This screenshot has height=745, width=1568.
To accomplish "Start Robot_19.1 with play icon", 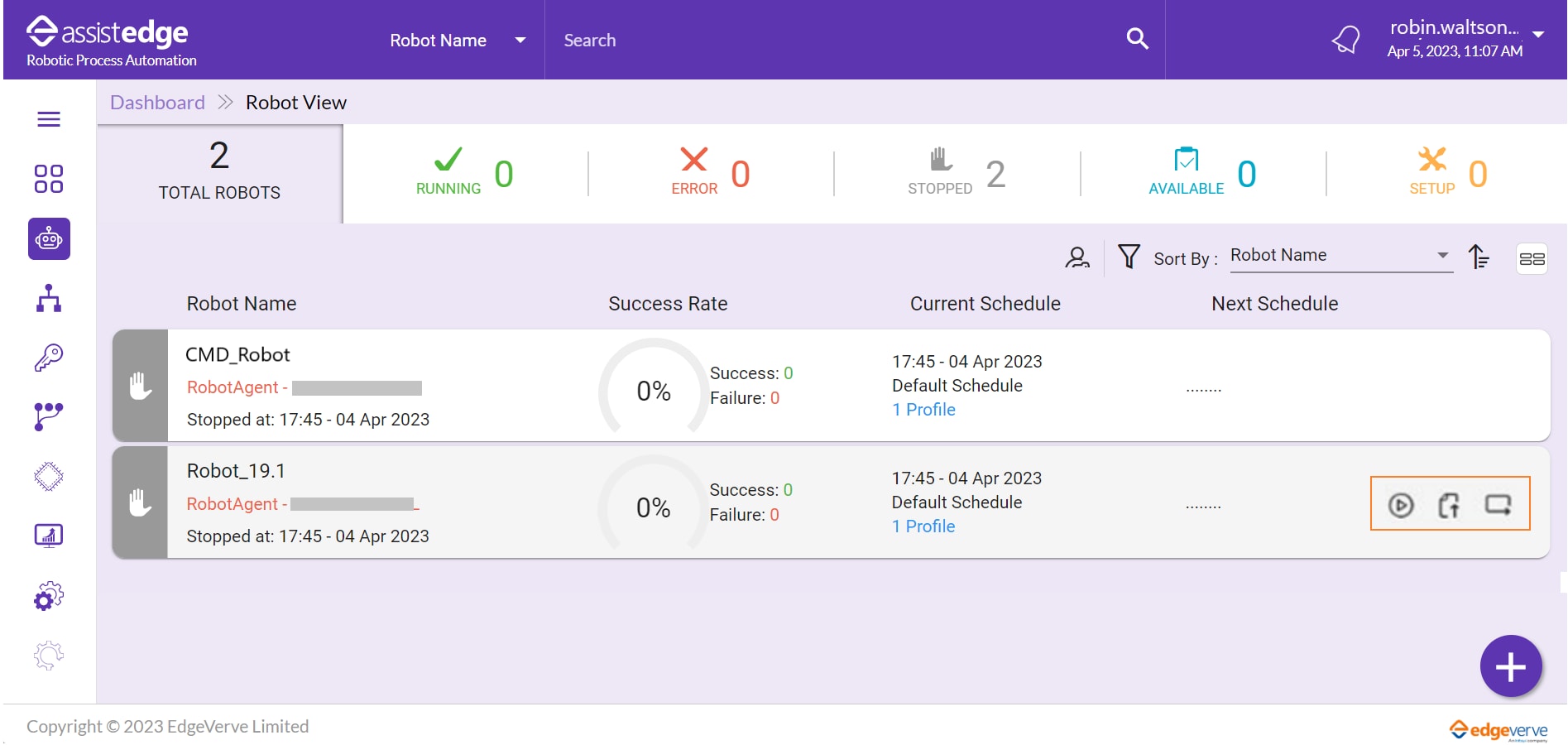I will pos(1401,505).
